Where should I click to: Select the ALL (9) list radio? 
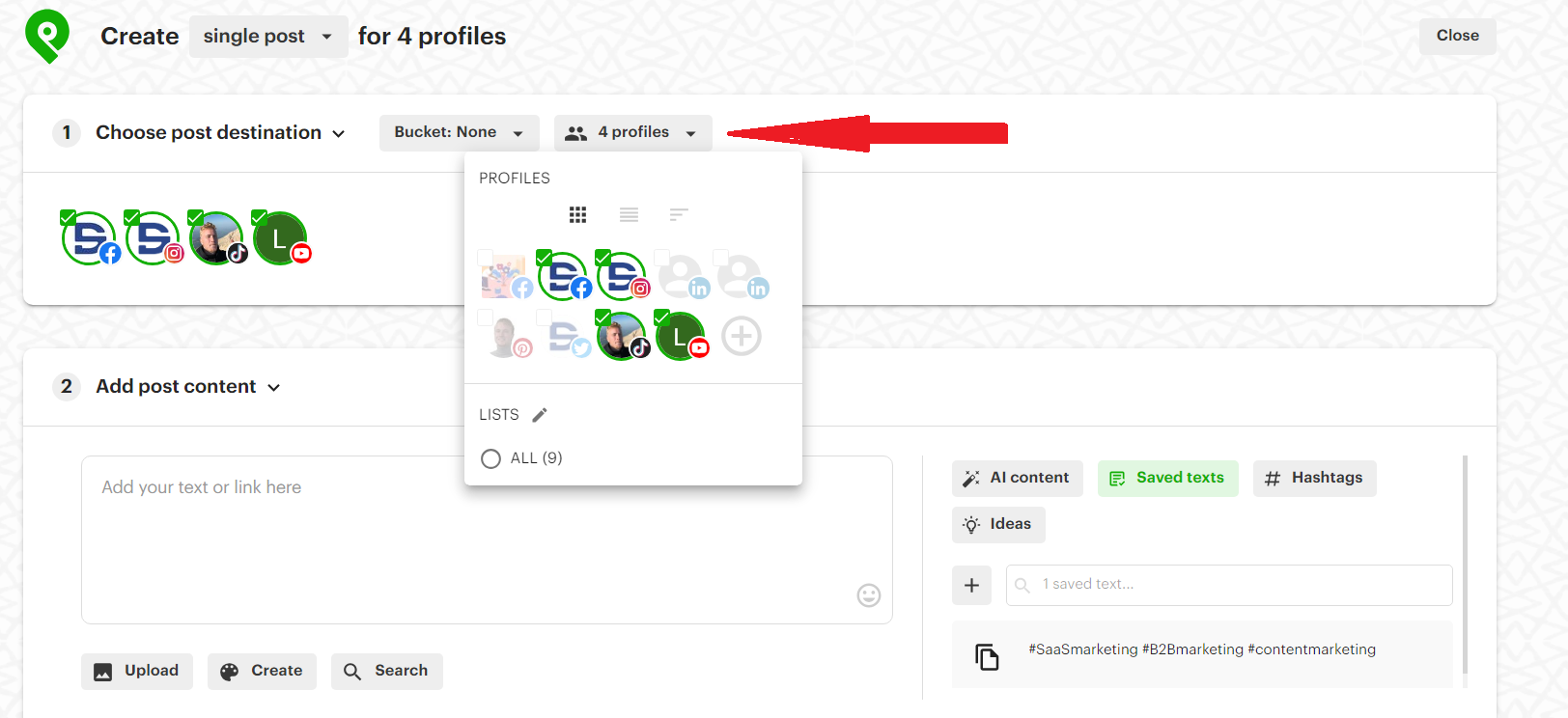(490, 458)
